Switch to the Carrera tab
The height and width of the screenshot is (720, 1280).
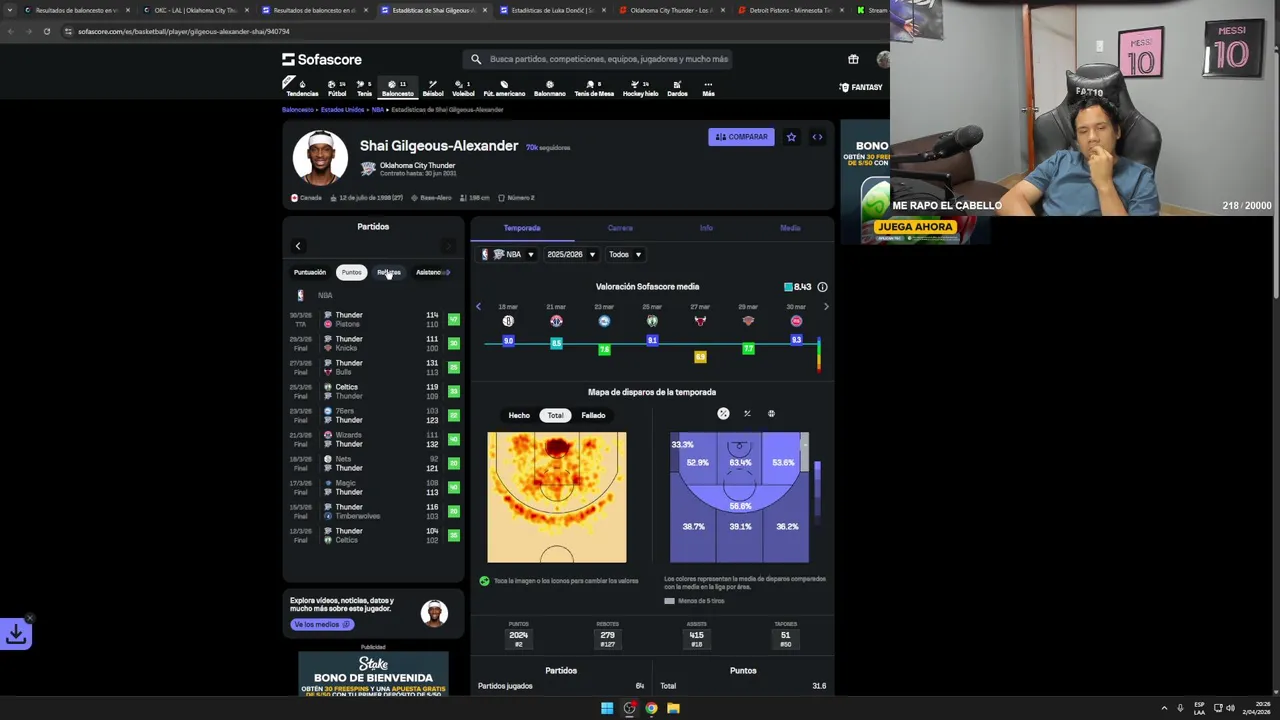(620, 228)
